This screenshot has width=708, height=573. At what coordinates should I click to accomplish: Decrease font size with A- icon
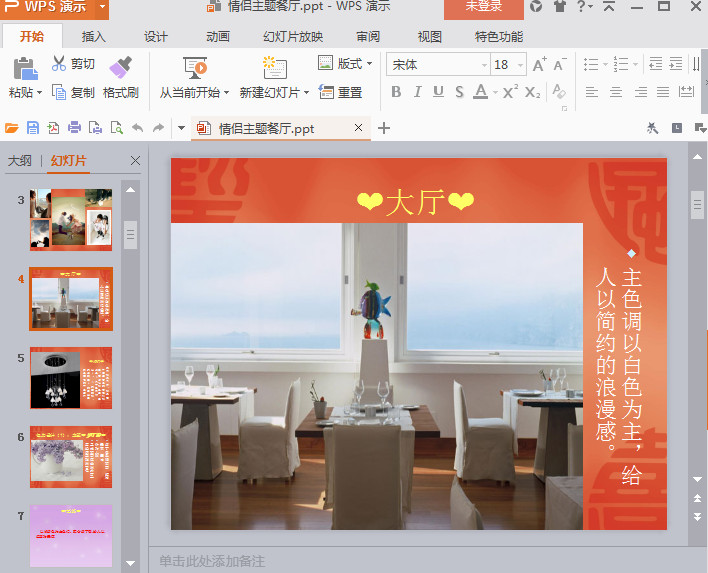coord(560,65)
